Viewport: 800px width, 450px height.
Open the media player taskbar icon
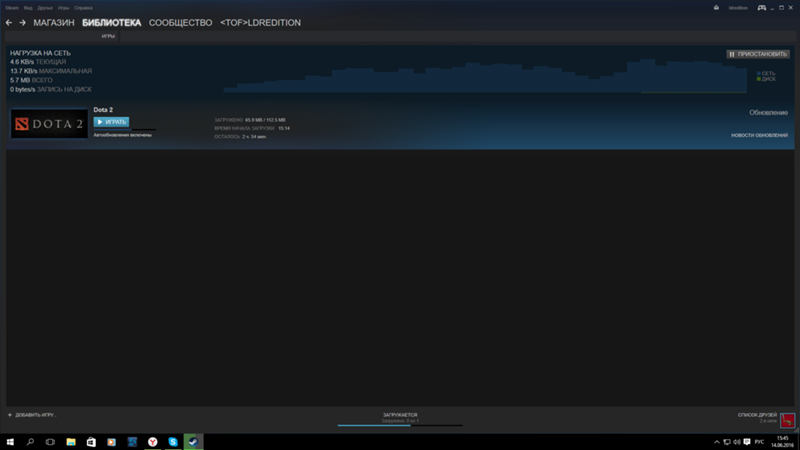(x=111, y=442)
